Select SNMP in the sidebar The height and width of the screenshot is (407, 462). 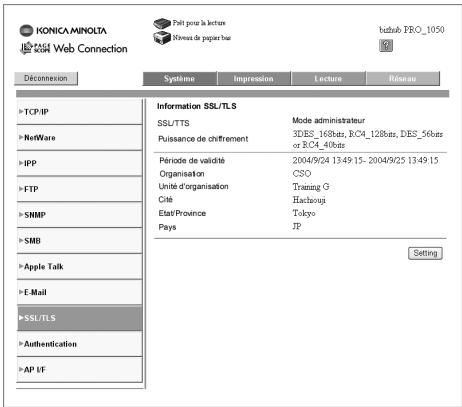pyautogui.click(x=79, y=215)
